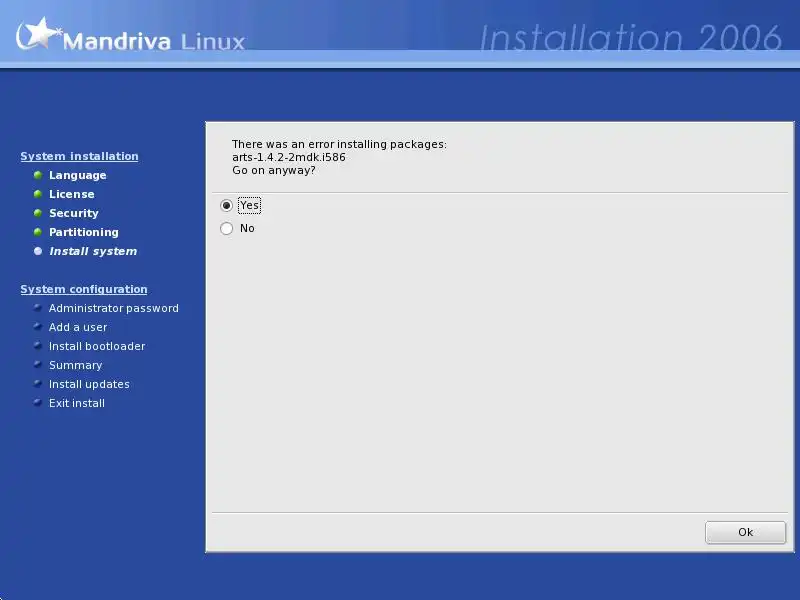Click the License step
The height and width of the screenshot is (600, 800).
click(x=71, y=194)
